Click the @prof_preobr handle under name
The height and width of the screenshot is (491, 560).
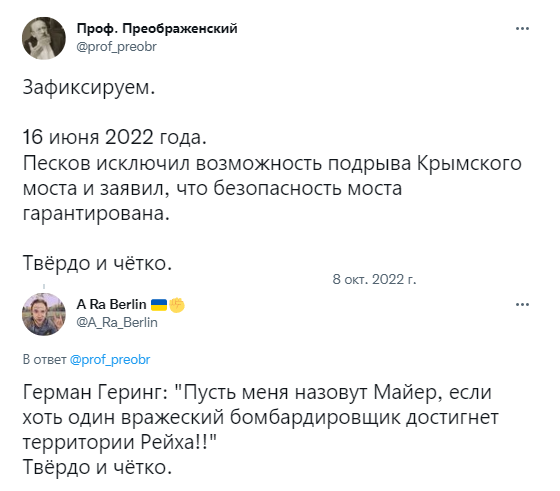pyautogui.click(x=117, y=47)
